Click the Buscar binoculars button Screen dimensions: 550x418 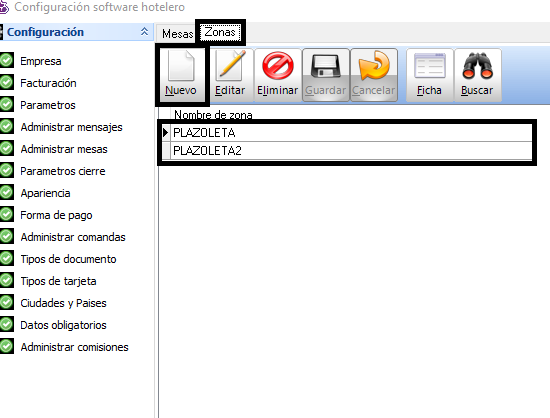(x=477, y=75)
